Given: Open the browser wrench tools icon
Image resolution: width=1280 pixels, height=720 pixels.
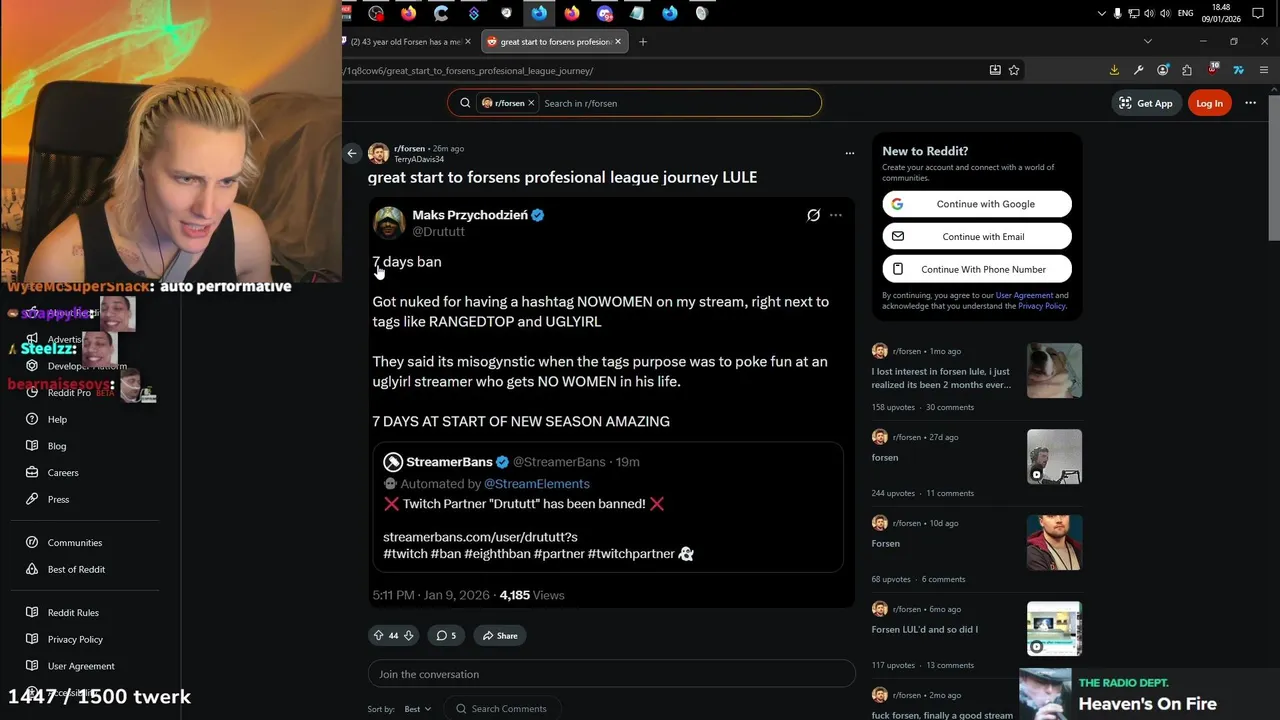Looking at the screenshot, I should pos(1138,70).
